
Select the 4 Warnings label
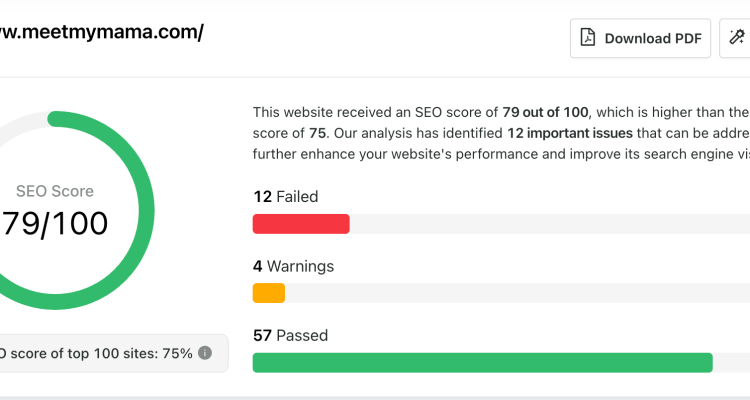(x=293, y=266)
